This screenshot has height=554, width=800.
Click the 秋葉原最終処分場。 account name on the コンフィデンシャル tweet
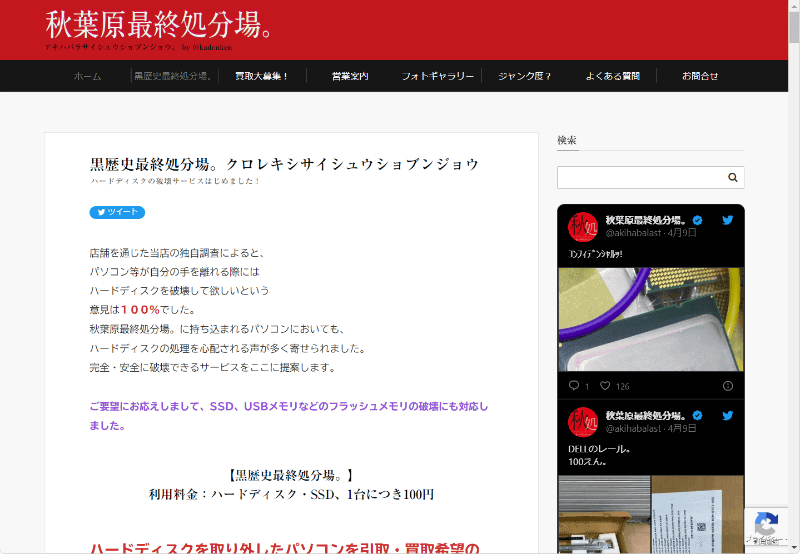[x=646, y=220]
